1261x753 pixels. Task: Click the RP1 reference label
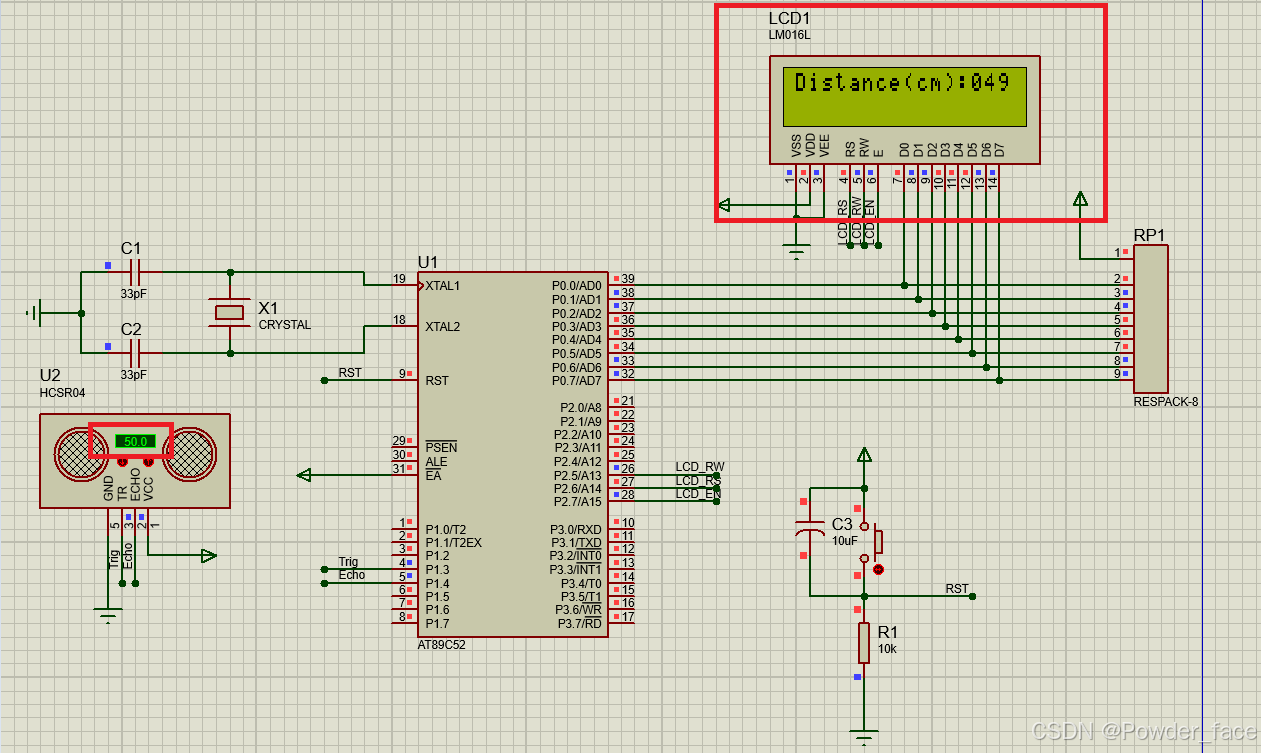pos(1149,235)
